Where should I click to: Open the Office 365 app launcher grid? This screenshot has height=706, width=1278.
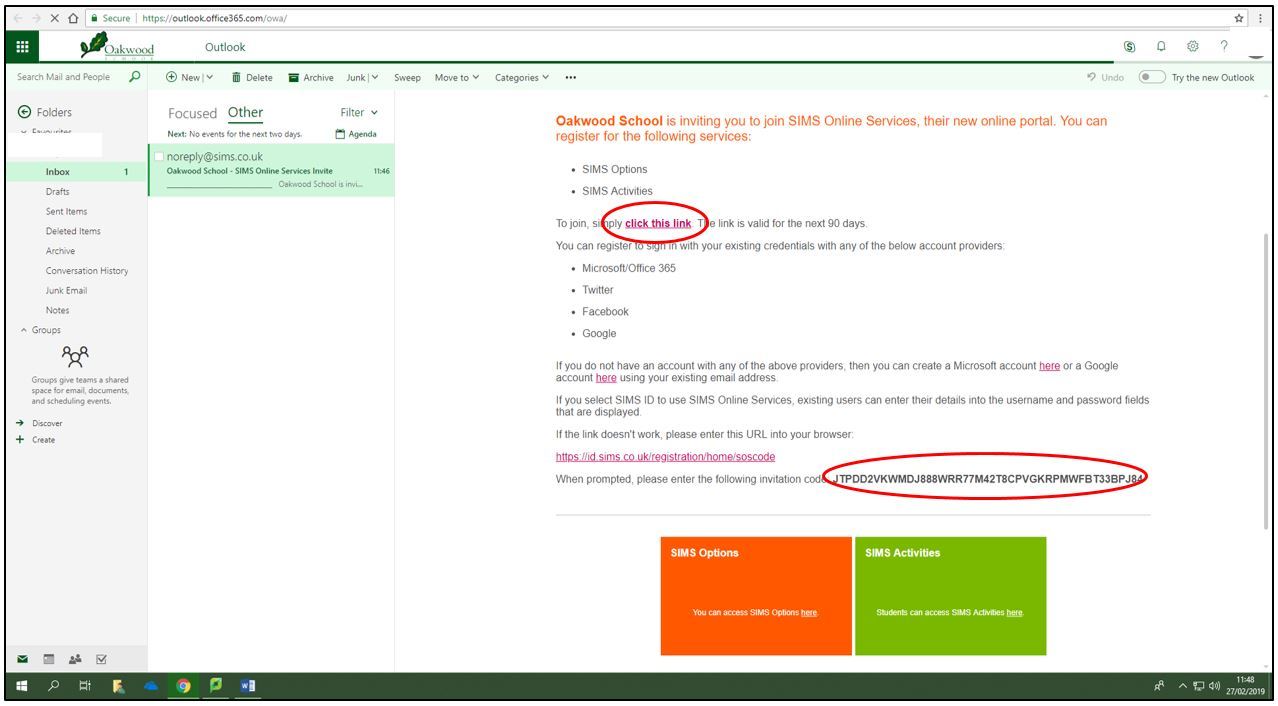[24, 47]
